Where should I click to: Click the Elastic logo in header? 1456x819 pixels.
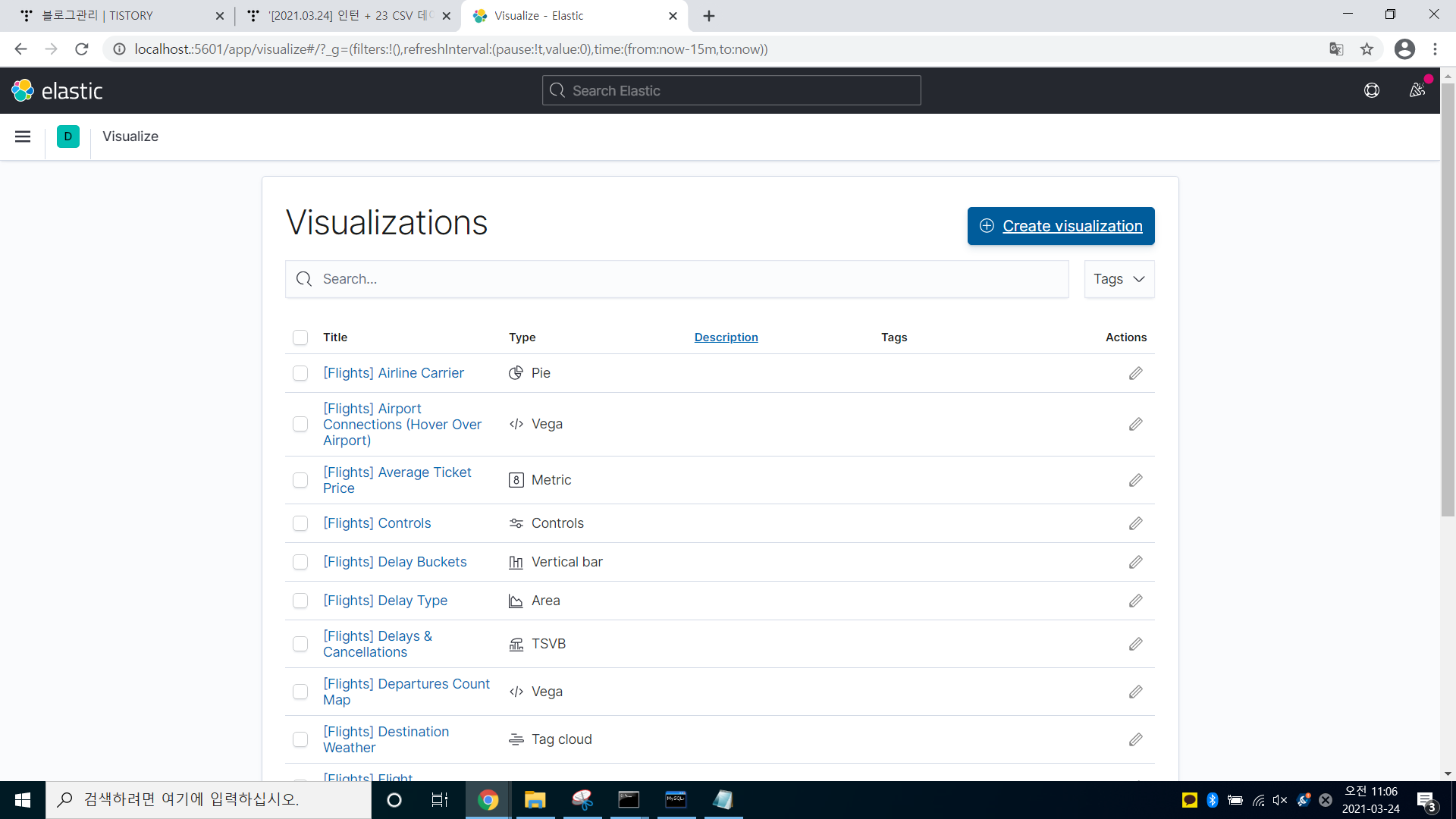pos(57,91)
